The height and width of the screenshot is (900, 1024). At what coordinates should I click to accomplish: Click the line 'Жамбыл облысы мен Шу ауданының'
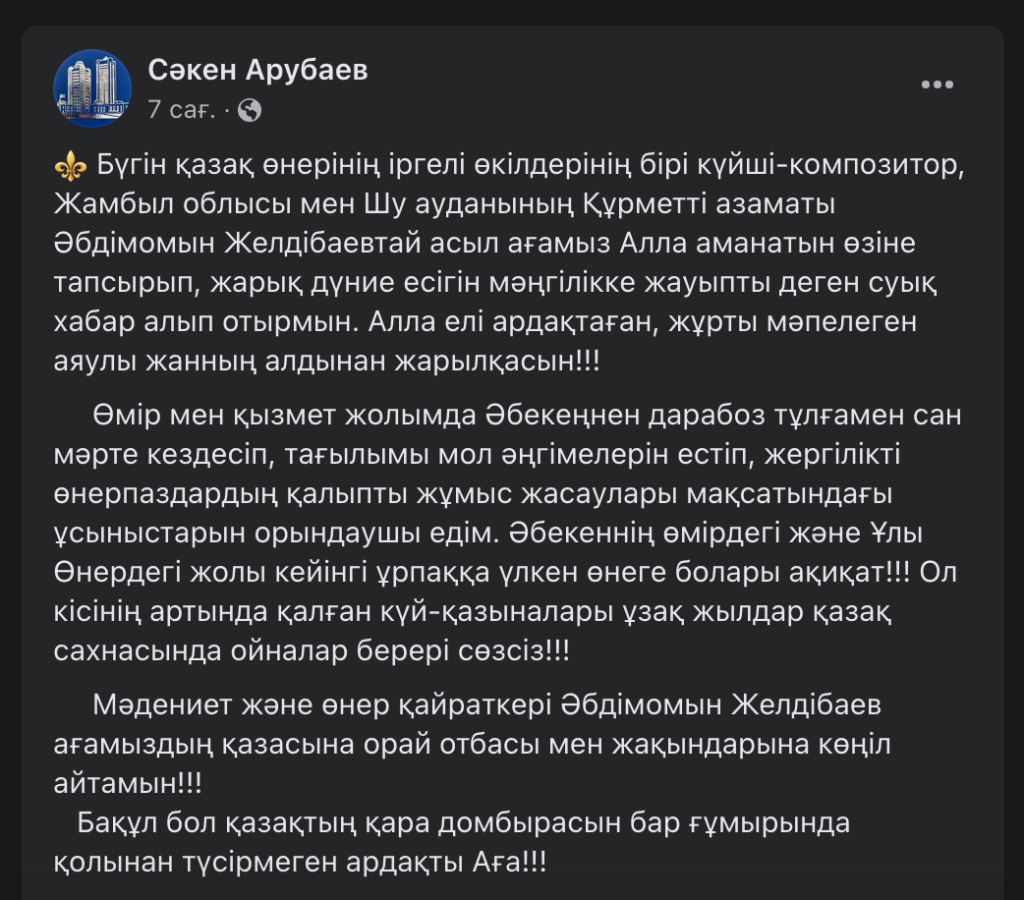coord(445,204)
